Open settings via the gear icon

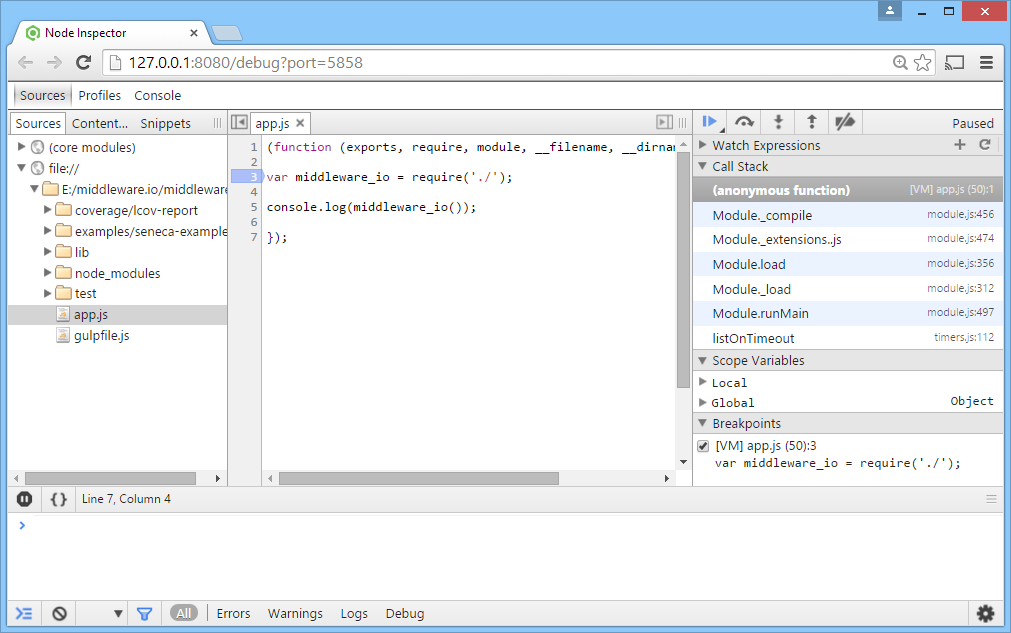[985, 613]
